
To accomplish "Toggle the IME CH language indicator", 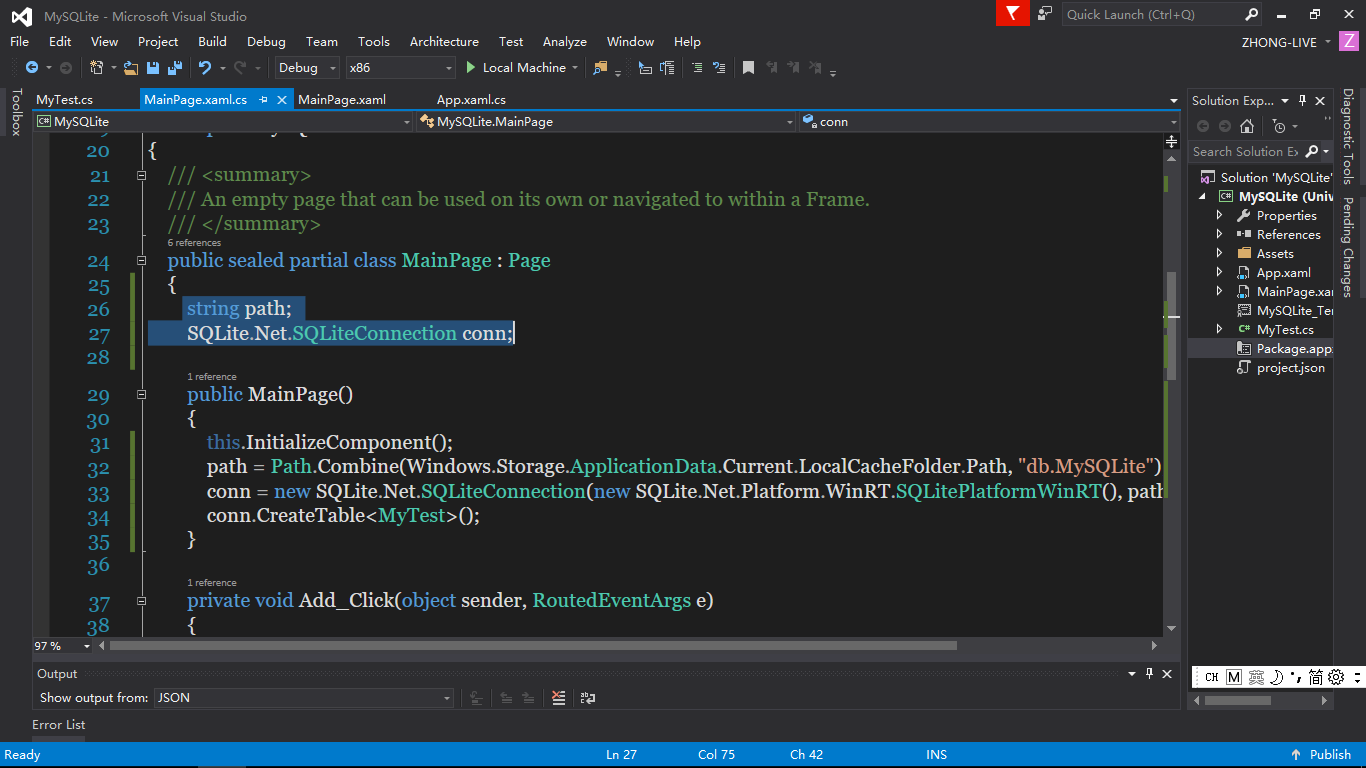I will click(1211, 677).
